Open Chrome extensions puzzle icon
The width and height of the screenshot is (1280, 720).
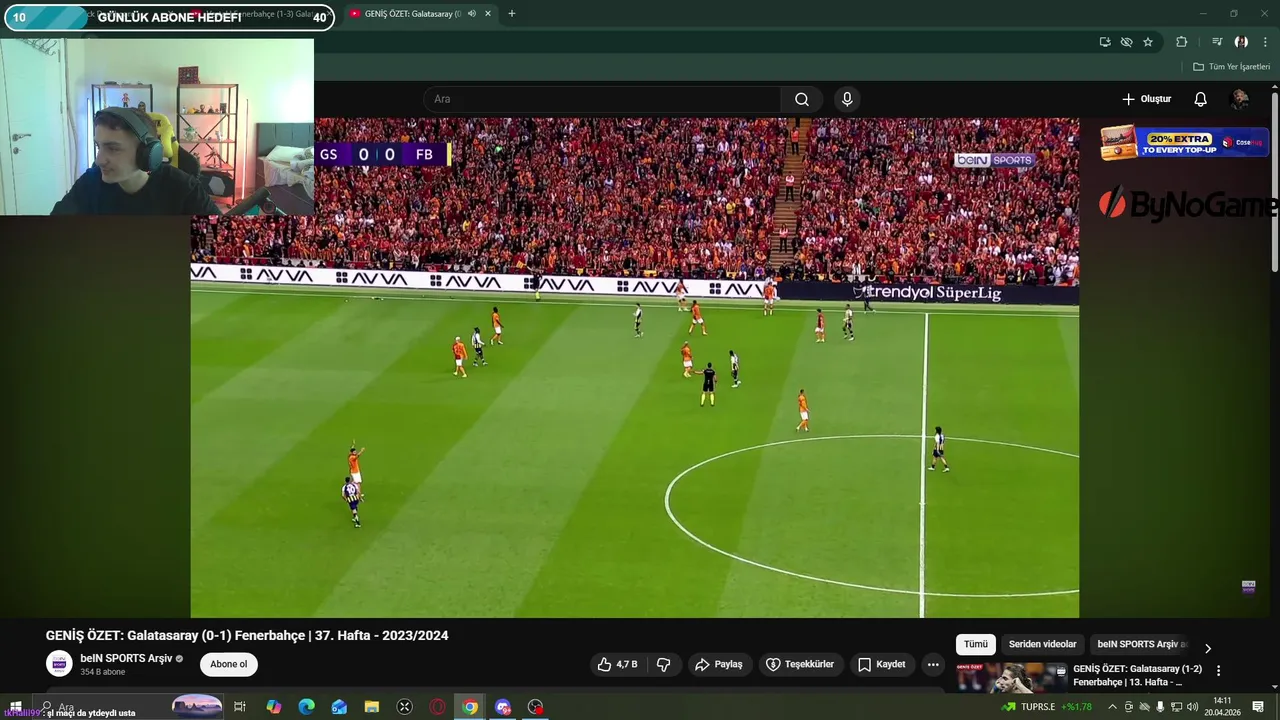tap(1181, 42)
